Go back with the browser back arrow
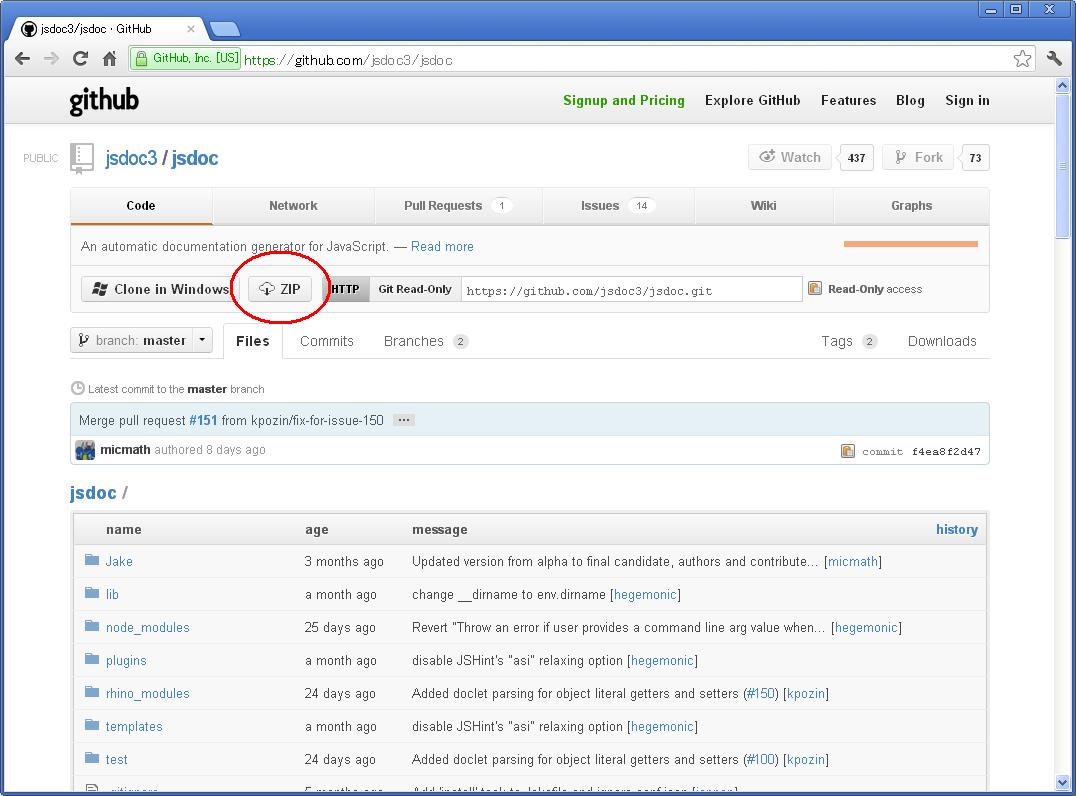The width and height of the screenshot is (1076, 796). [x=23, y=59]
